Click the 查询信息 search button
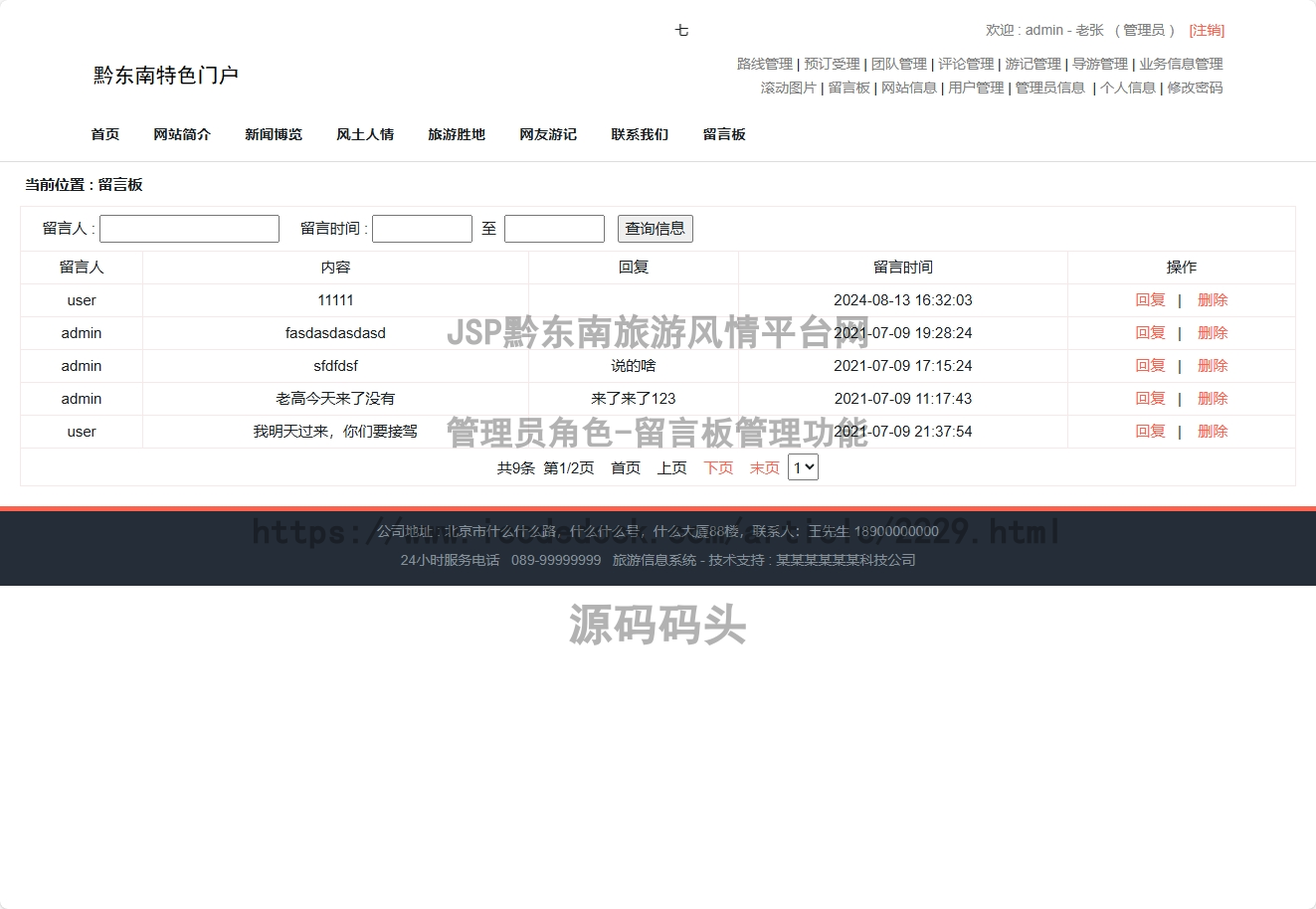1316x909 pixels. pyautogui.click(x=655, y=229)
